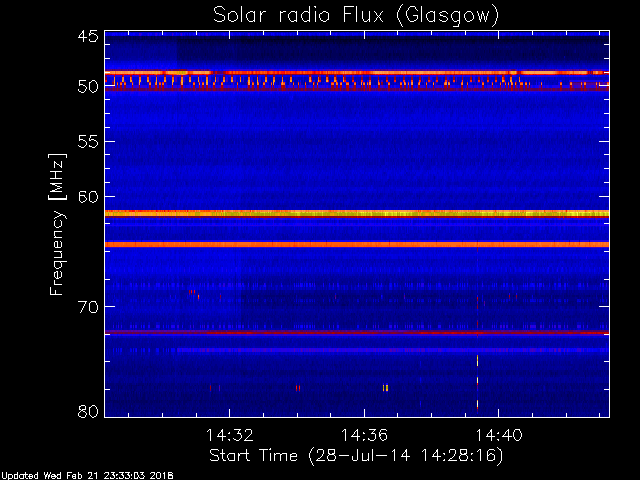Click the 70 frequency tick label

[x=89, y=307]
